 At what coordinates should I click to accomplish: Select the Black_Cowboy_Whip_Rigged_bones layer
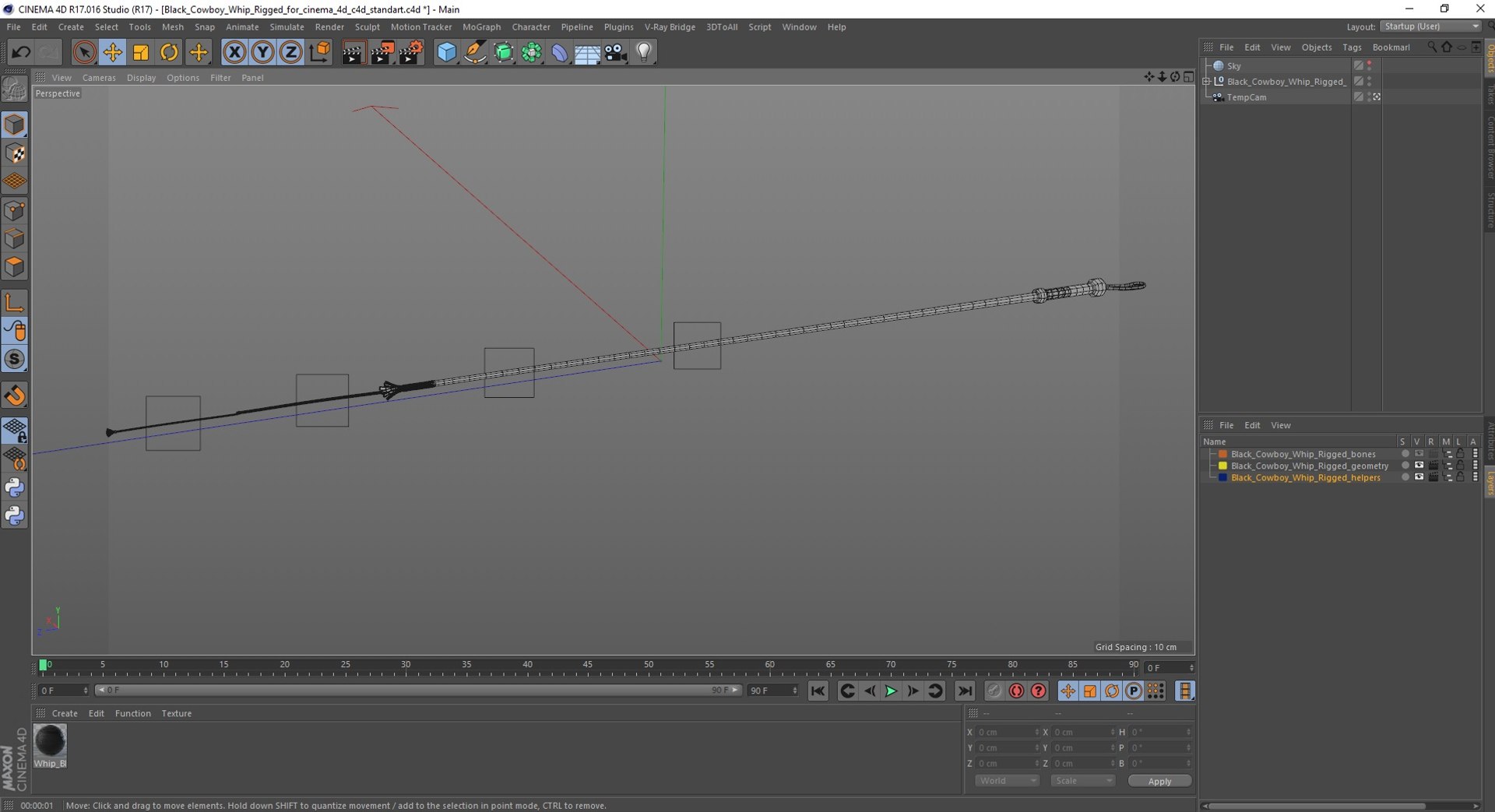pyautogui.click(x=1303, y=454)
